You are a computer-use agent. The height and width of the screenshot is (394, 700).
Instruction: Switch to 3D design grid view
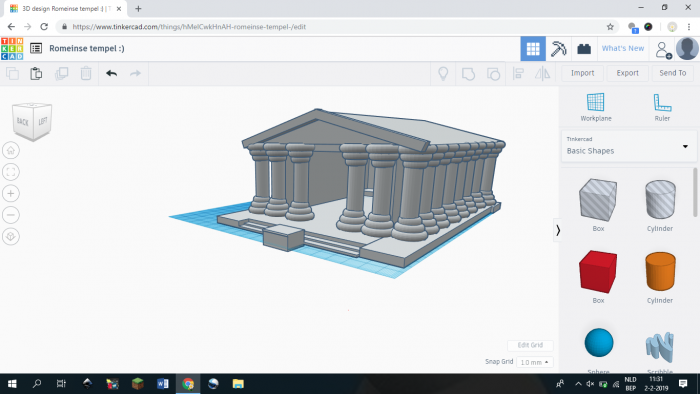point(533,49)
